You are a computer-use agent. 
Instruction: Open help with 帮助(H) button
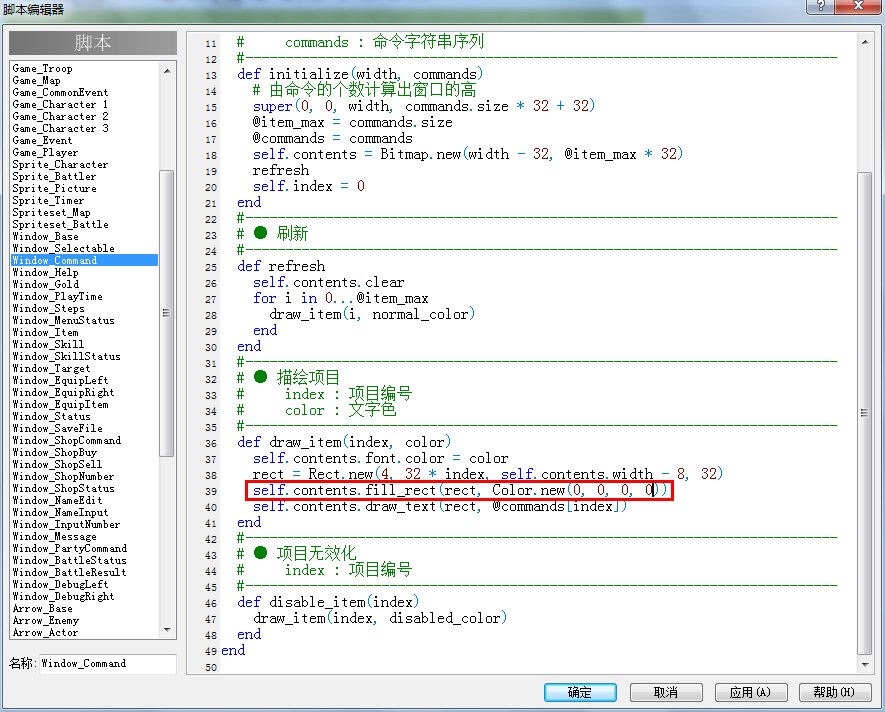(x=835, y=692)
